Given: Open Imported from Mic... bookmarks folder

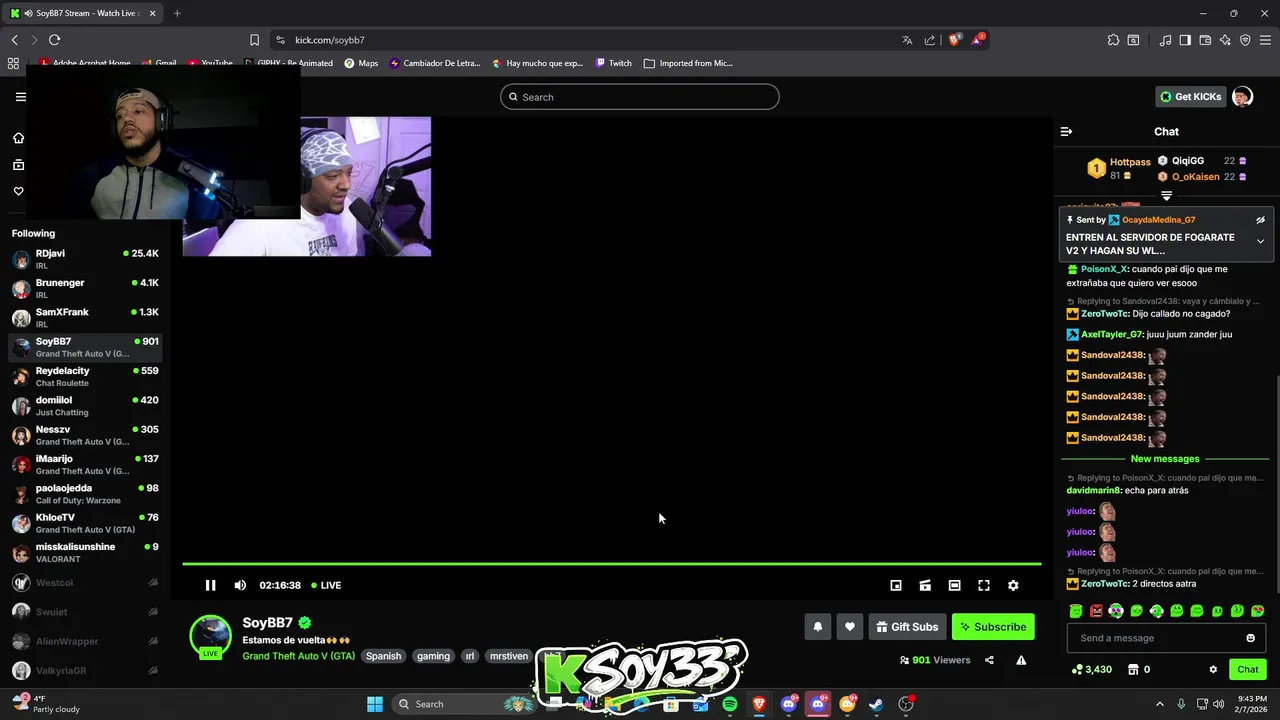Looking at the screenshot, I should coord(688,63).
